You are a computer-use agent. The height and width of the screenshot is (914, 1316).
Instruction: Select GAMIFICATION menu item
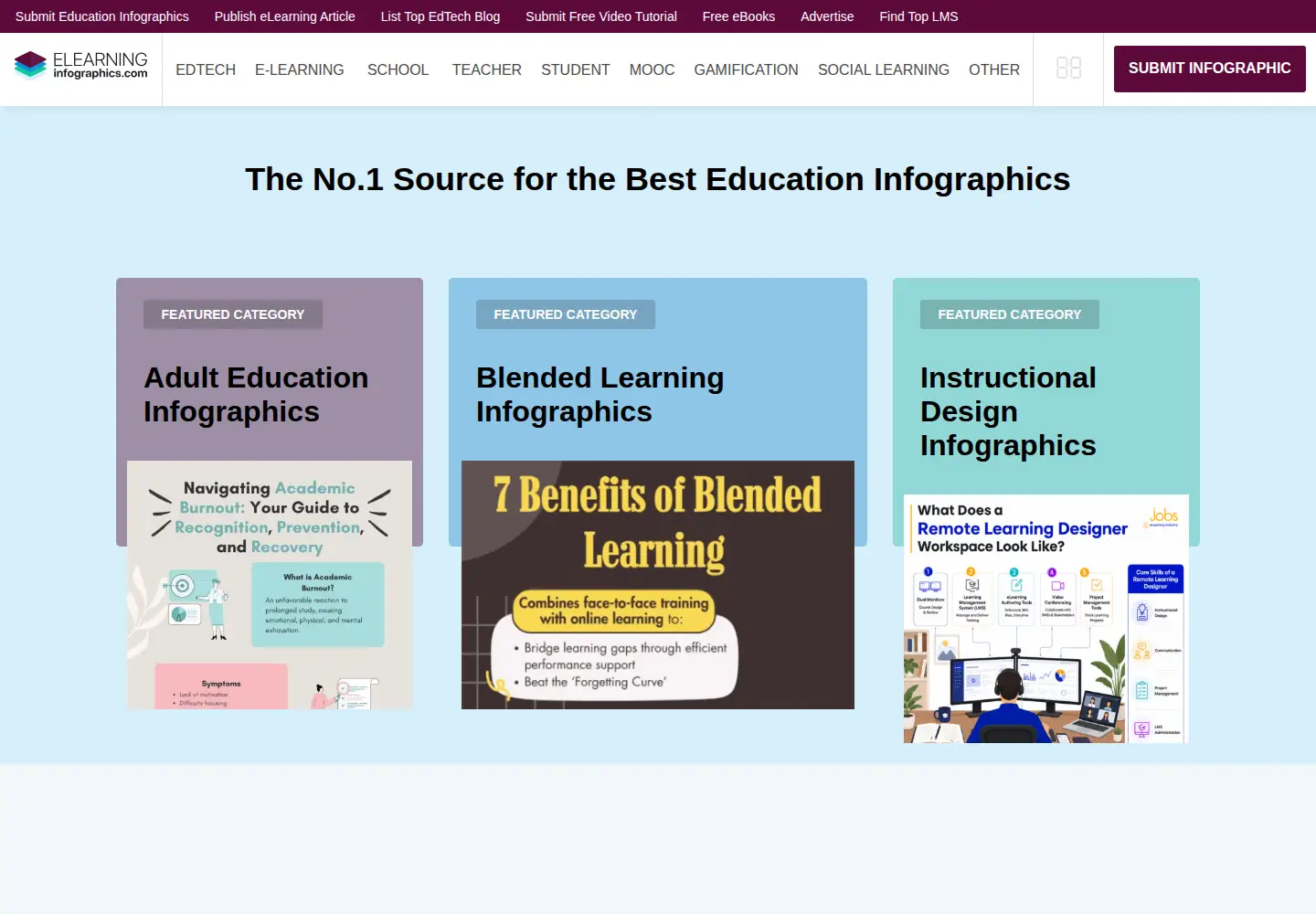point(746,69)
